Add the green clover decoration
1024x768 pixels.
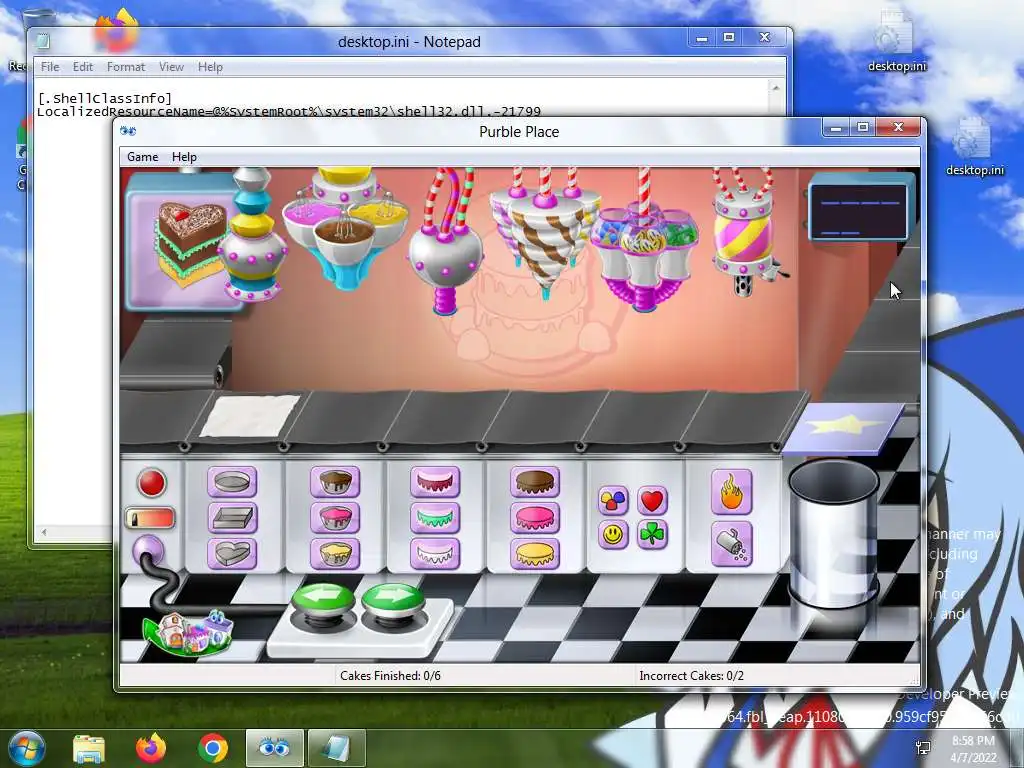pos(652,535)
